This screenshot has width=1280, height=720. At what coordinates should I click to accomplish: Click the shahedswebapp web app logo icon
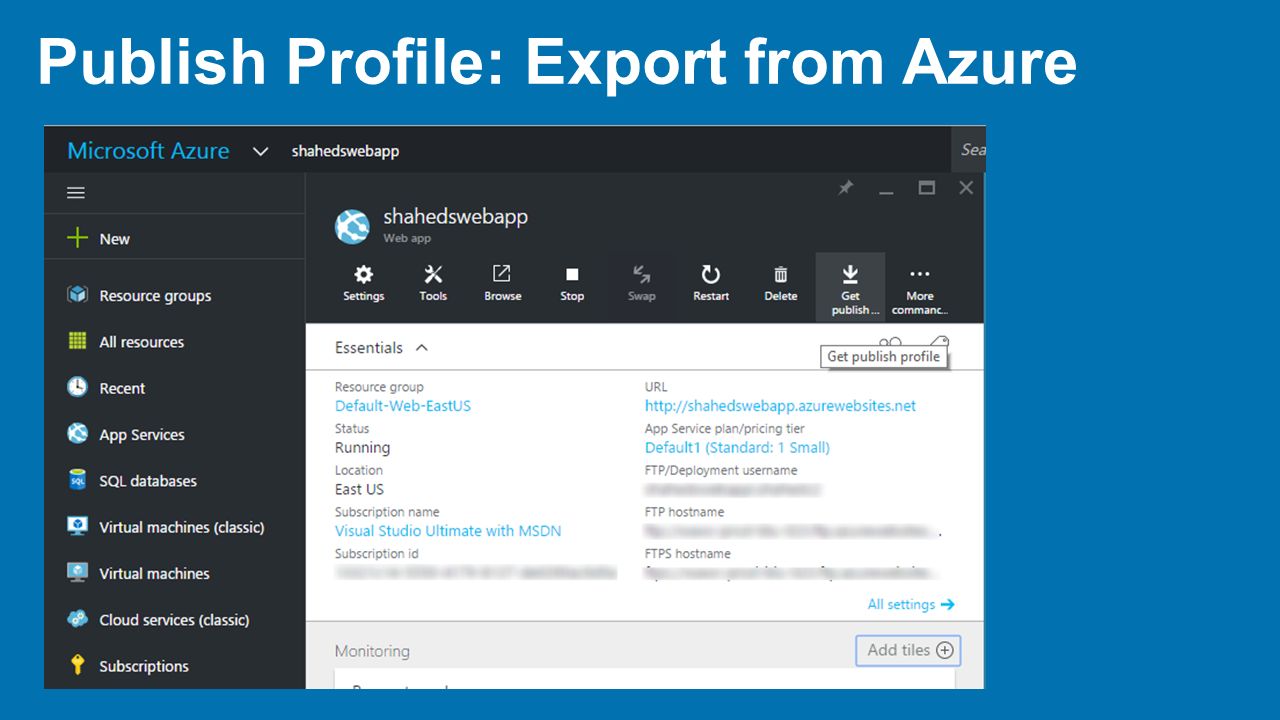[x=352, y=227]
